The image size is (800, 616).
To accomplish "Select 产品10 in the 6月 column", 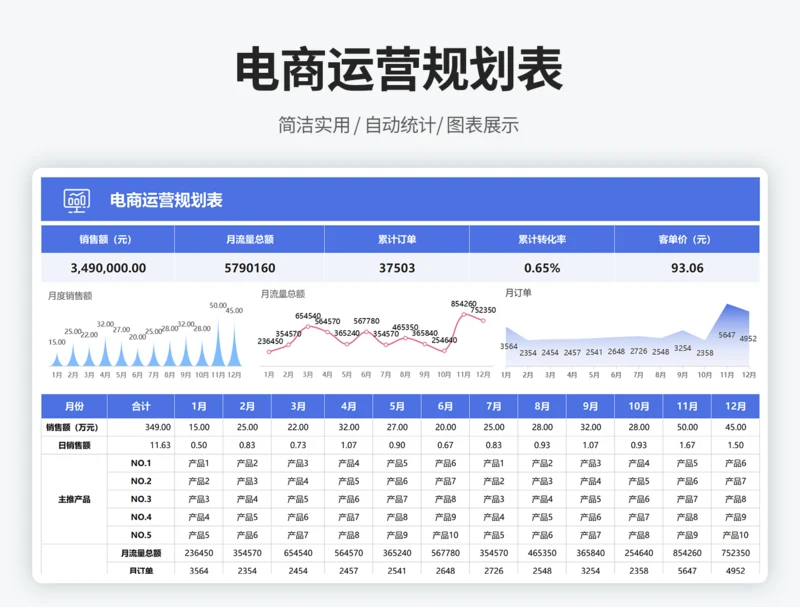I will (445, 535).
